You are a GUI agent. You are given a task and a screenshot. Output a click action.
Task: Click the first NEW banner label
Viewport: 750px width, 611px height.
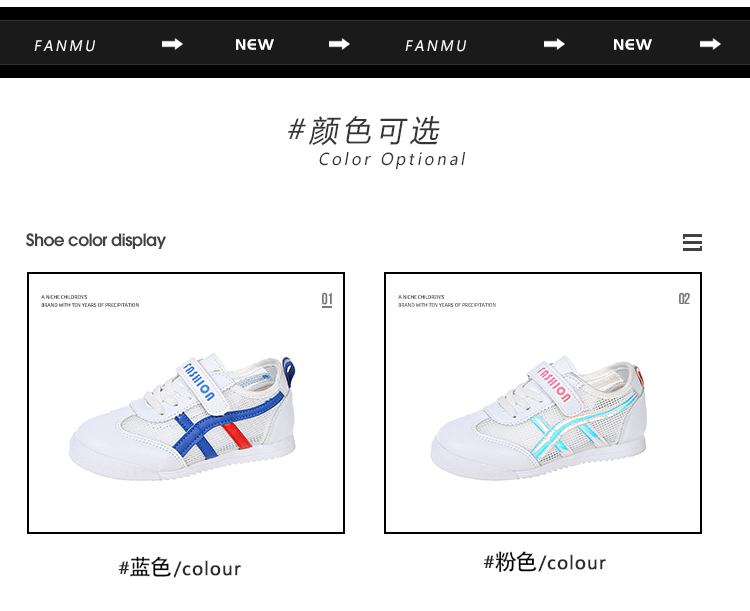[x=254, y=45]
